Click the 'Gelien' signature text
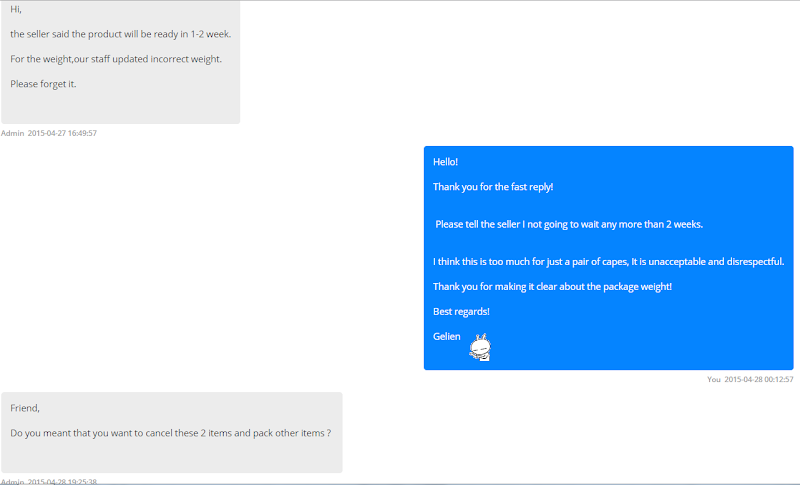Viewport: 800px width, 485px height. click(446, 337)
